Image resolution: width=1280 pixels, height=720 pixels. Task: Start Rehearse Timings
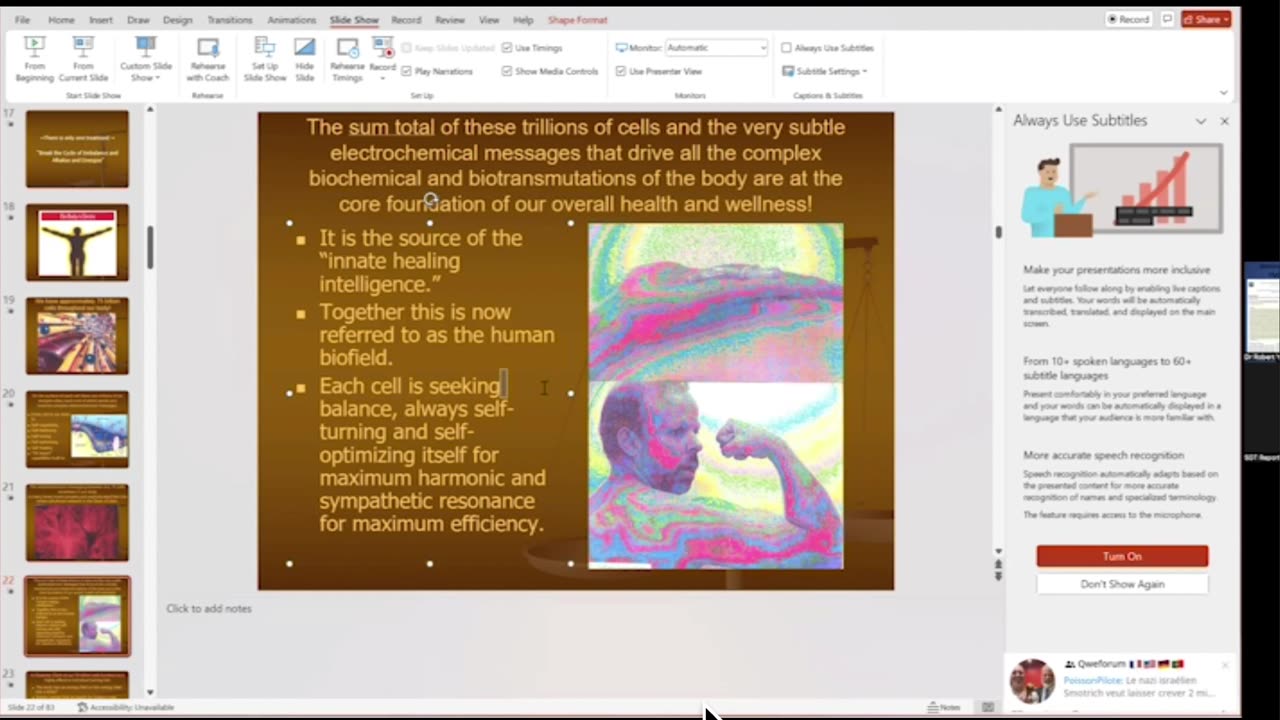(x=347, y=59)
